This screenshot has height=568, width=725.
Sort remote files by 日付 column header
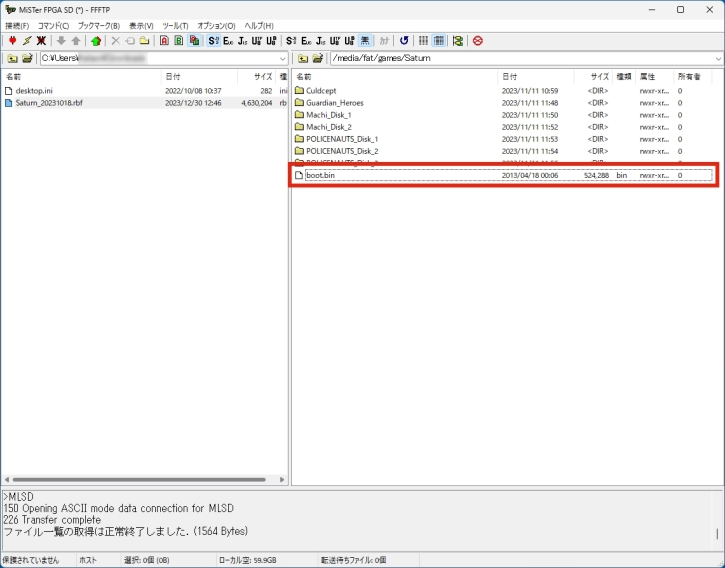coord(510,76)
